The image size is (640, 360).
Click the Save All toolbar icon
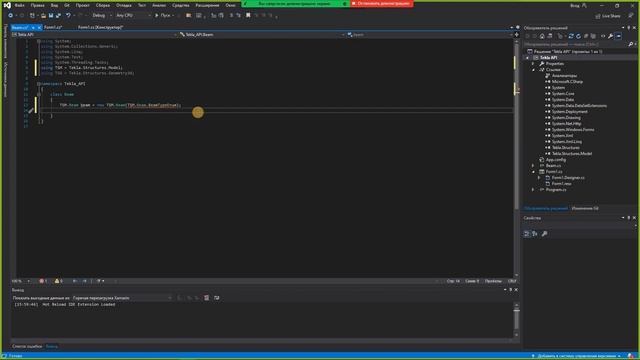58,16
